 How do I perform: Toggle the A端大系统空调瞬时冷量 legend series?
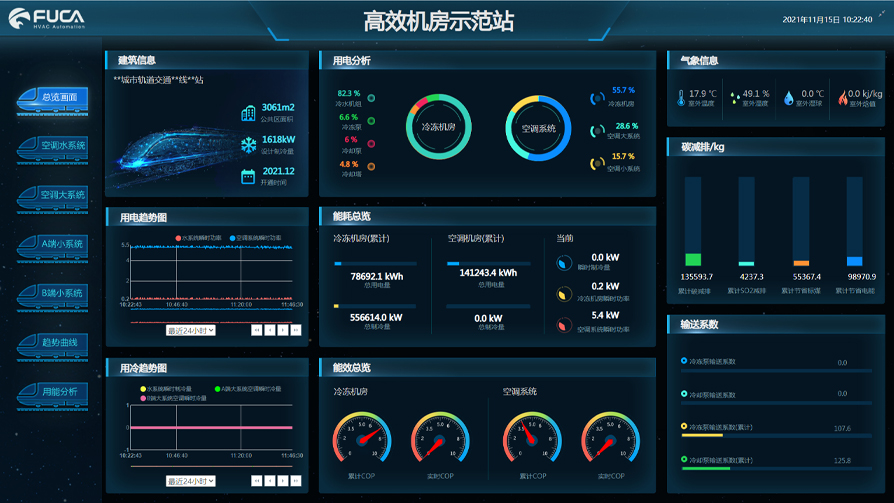[249, 388]
